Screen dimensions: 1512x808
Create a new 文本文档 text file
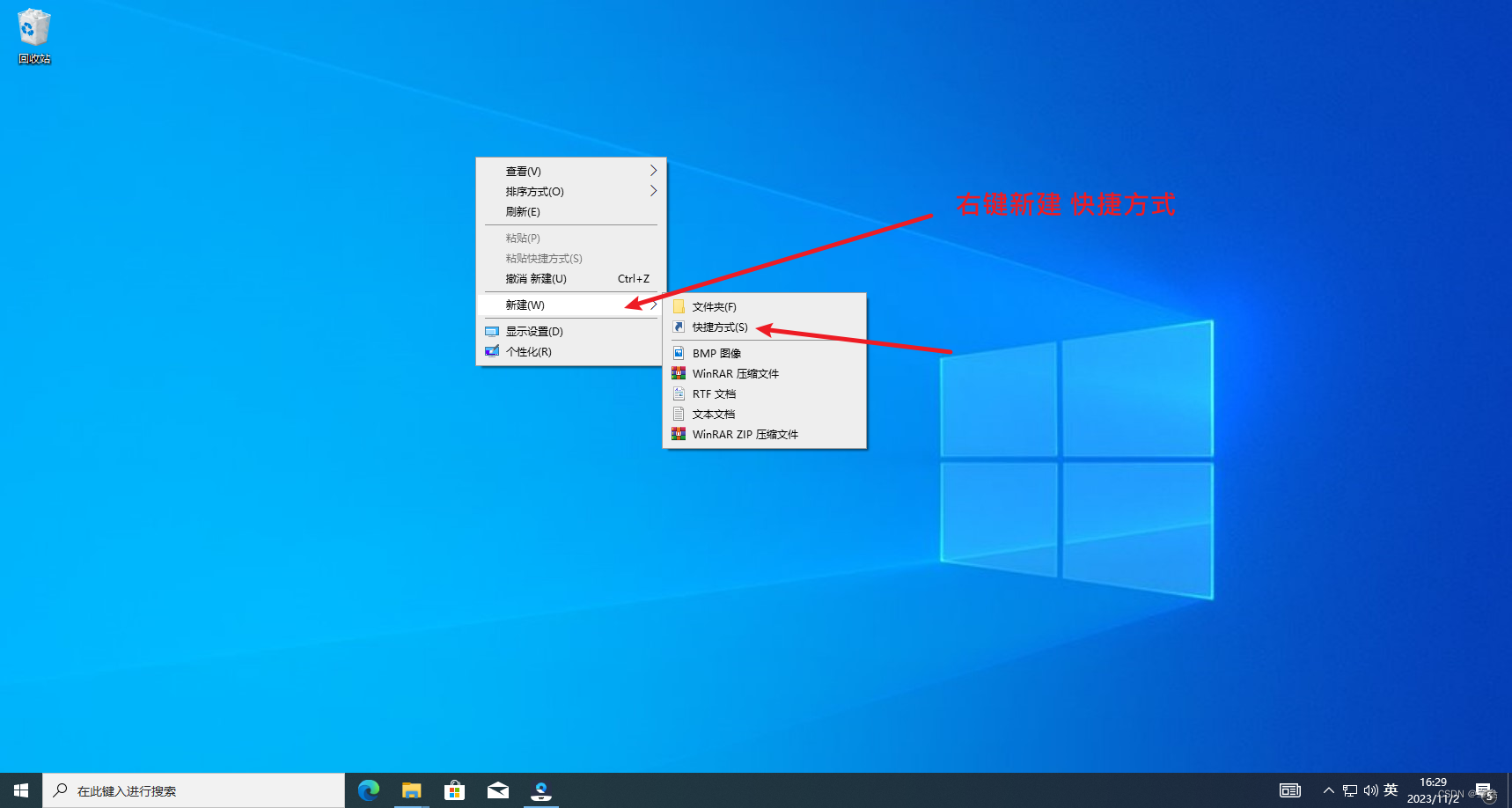(764, 414)
